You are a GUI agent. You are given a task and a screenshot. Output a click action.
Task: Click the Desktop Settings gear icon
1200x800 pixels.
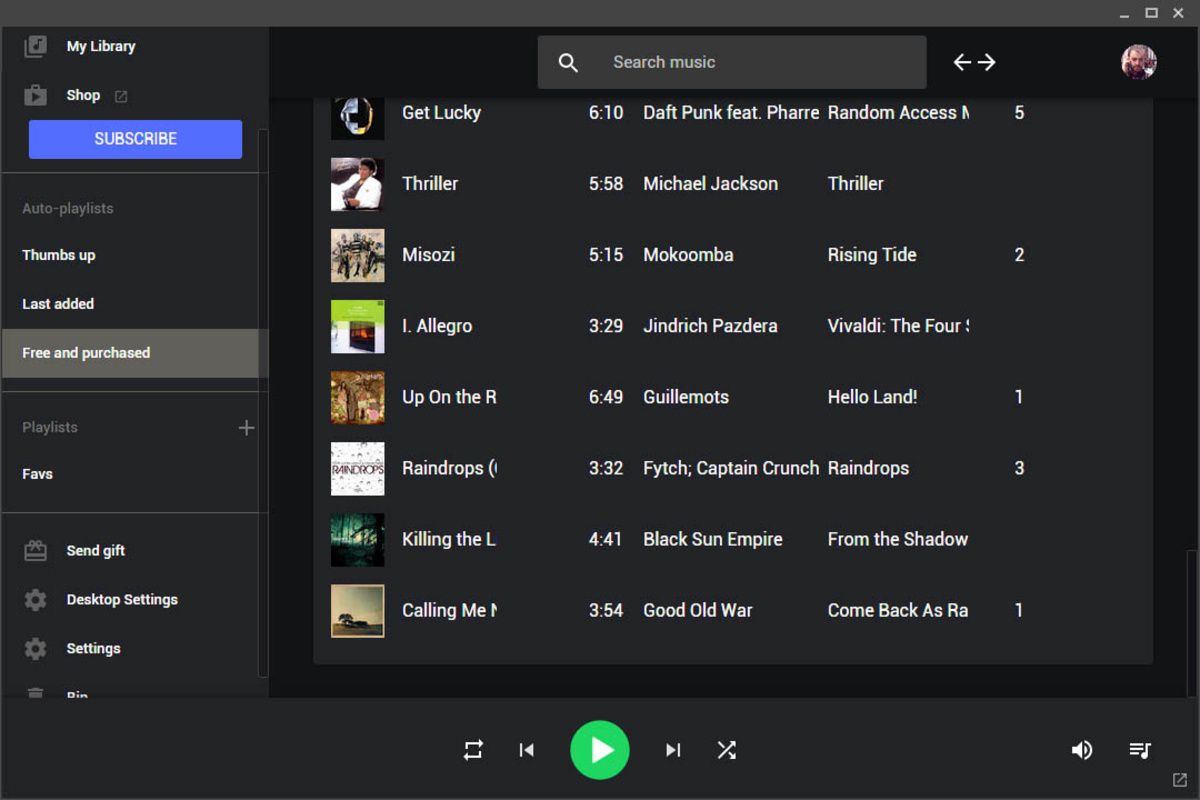coord(35,599)
